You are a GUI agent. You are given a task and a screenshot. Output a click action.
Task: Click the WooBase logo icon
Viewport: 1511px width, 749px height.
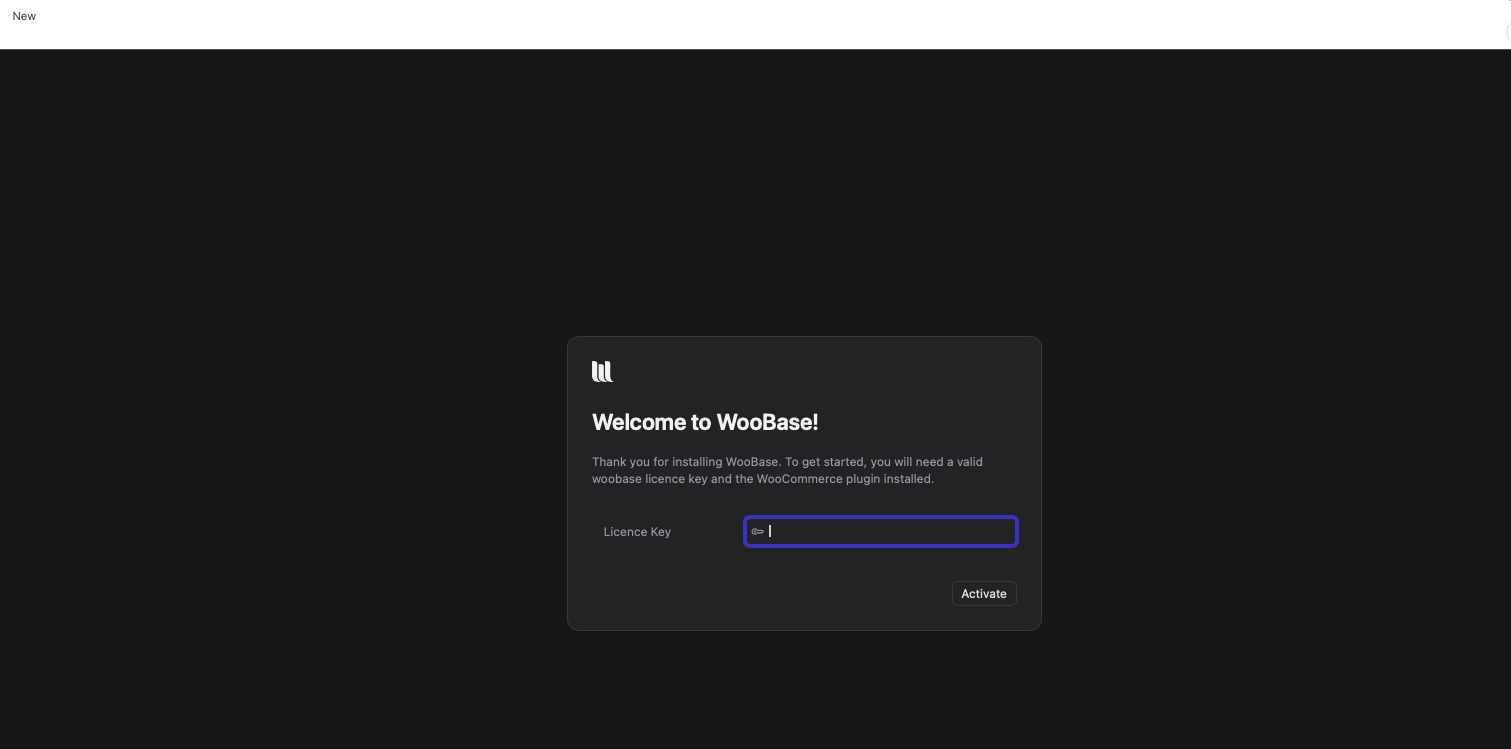click(602, 372)
